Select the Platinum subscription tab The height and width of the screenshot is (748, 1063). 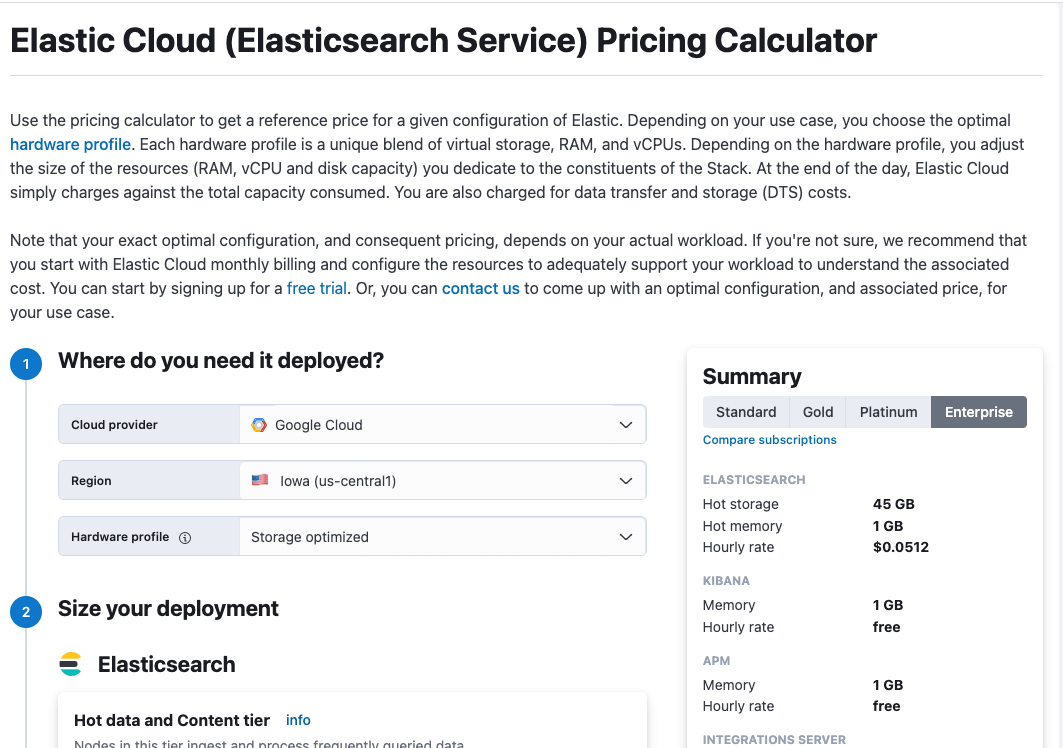[888, 411]
